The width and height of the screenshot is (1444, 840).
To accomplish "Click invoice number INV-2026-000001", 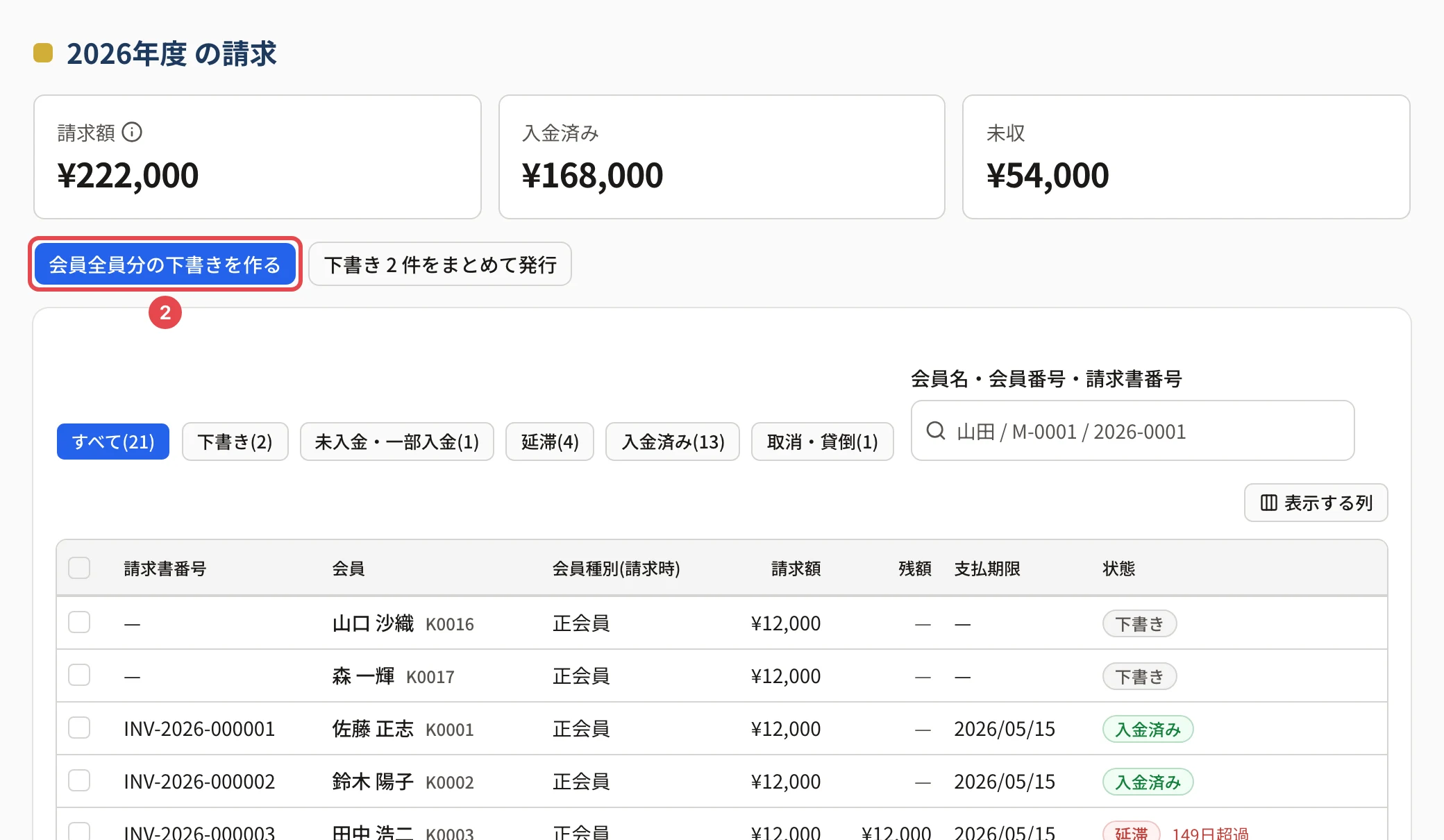I will click(199, 729).
